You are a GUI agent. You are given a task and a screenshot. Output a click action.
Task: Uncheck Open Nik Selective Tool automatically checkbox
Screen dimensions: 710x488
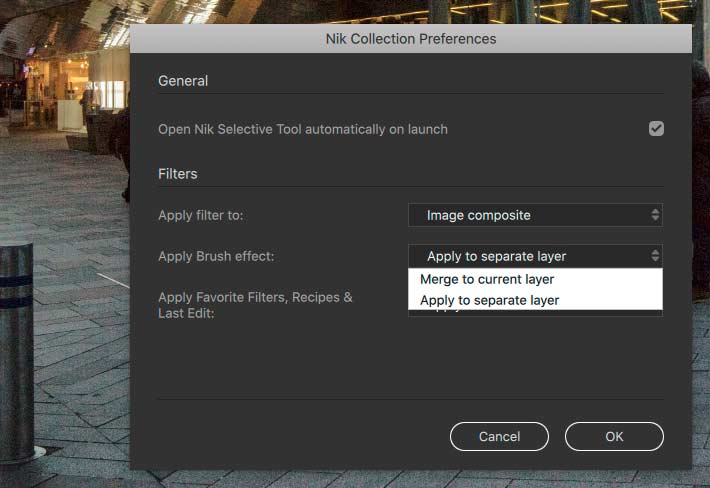656,129
